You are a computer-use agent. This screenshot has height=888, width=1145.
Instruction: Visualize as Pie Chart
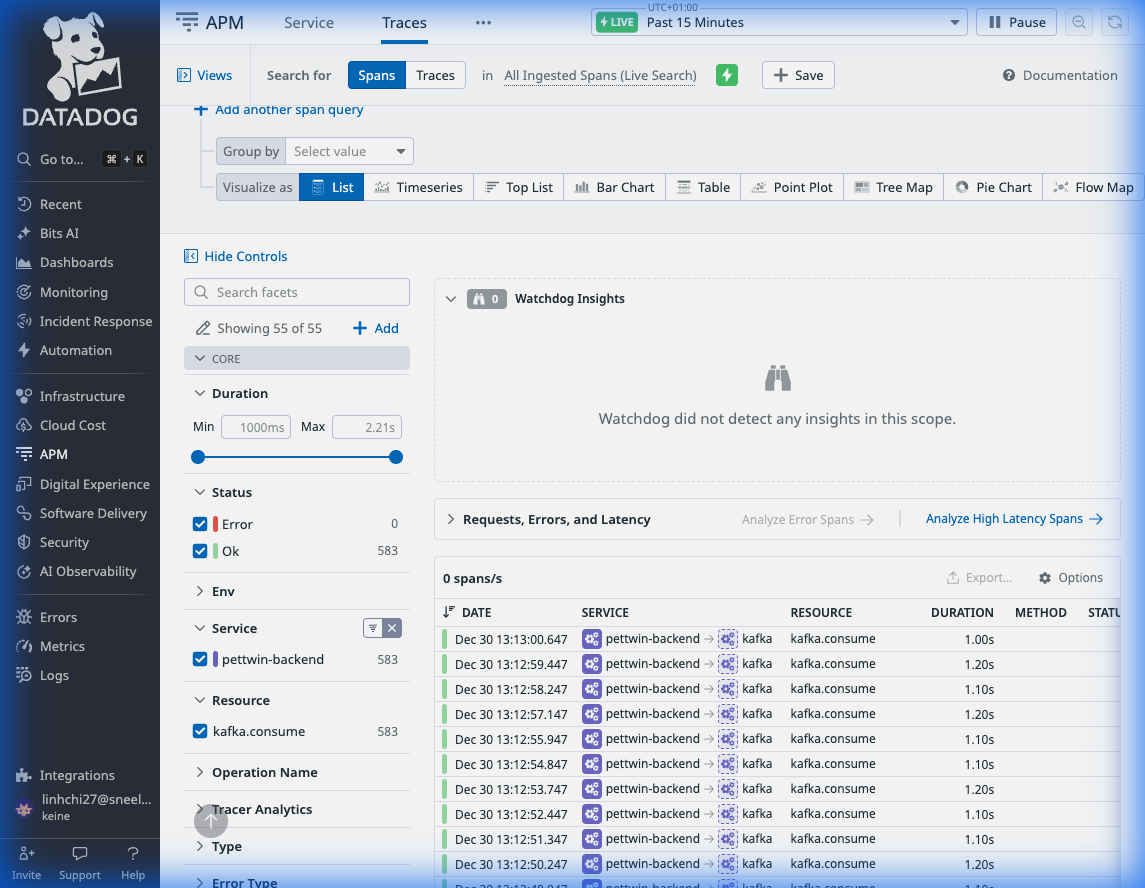[993, 188]
